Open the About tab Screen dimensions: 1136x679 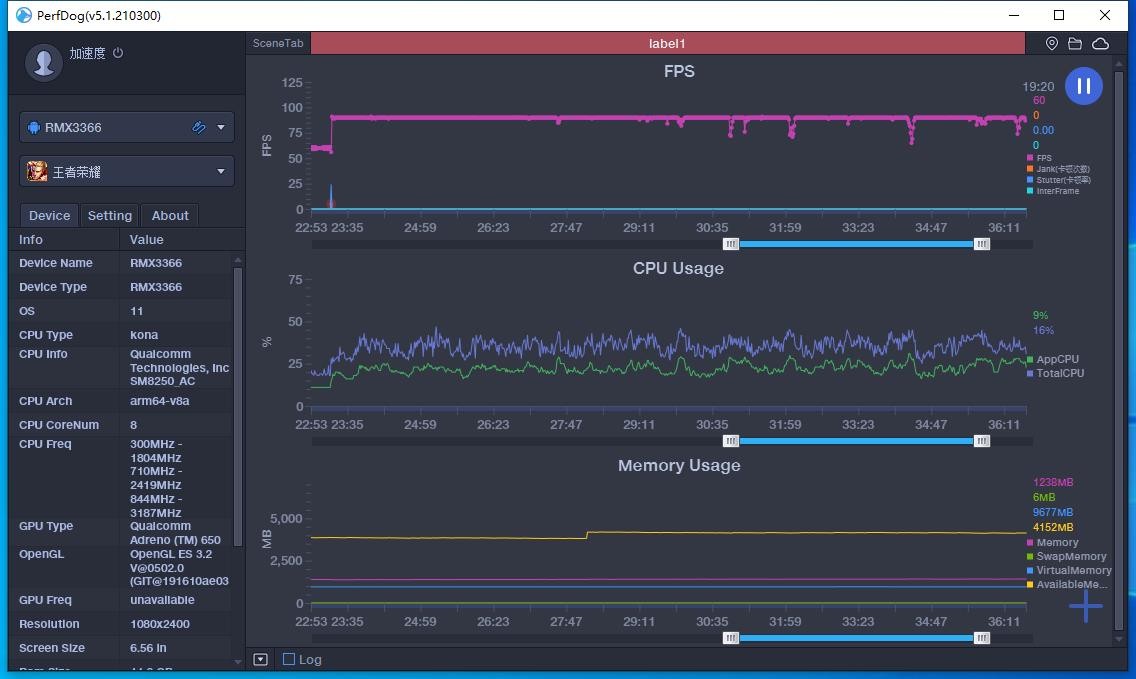click(x=170, y=215)
